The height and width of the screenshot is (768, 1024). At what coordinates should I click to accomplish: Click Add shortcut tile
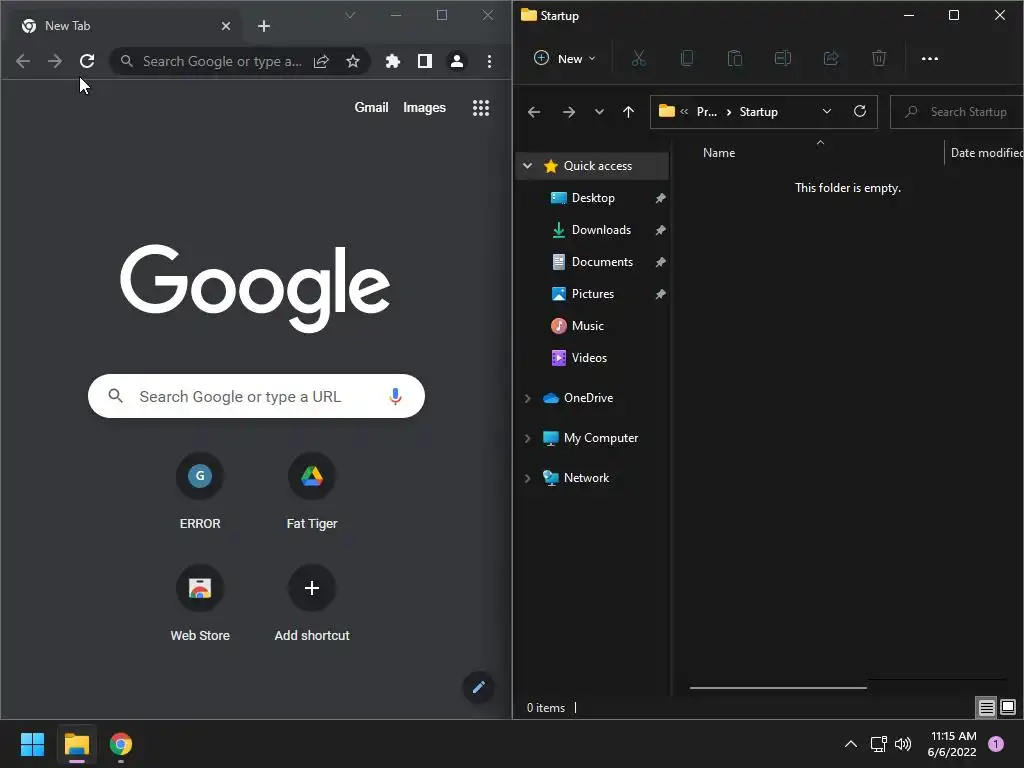[x=312, y=603]
